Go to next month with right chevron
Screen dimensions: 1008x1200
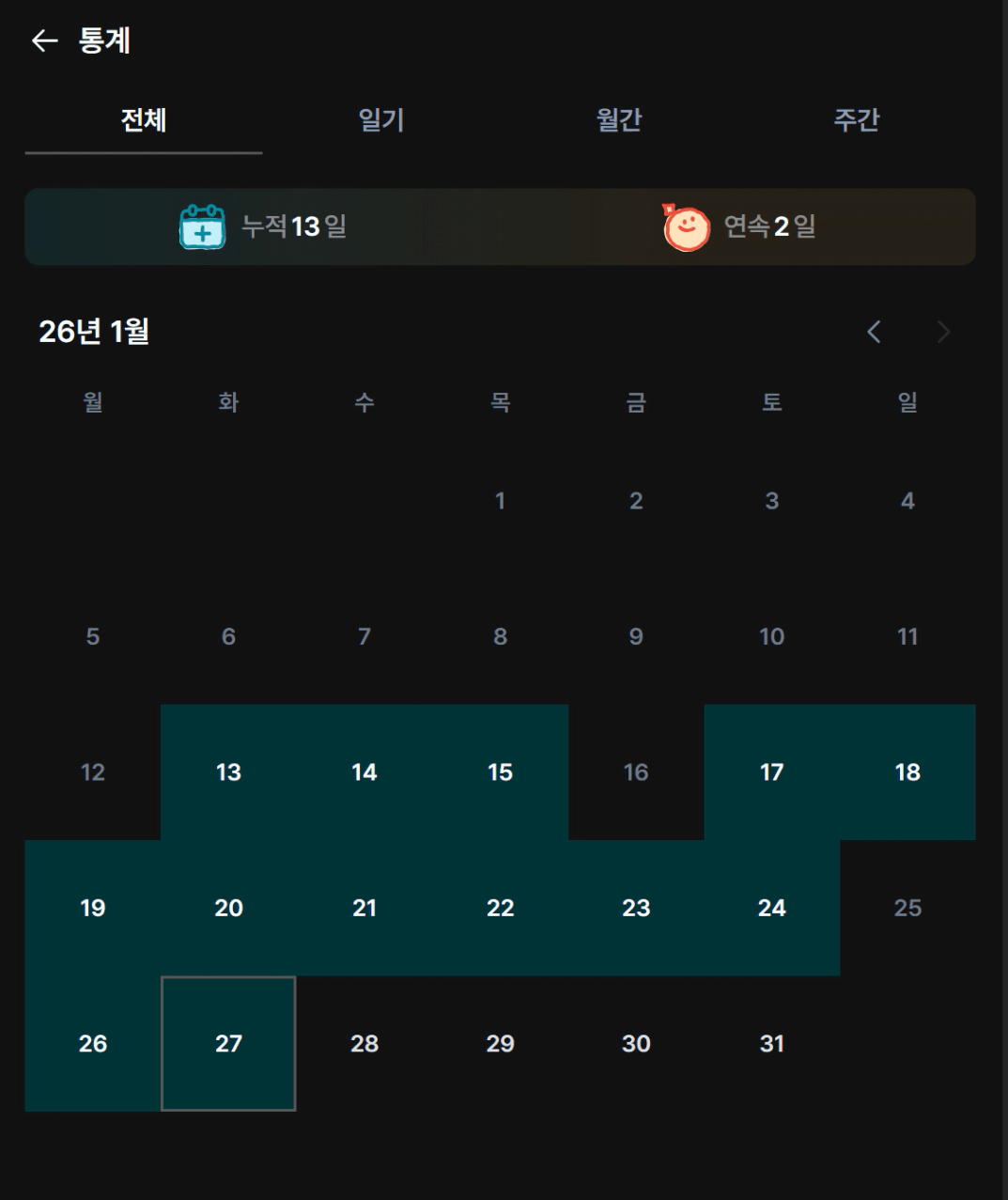click(943, 332)
